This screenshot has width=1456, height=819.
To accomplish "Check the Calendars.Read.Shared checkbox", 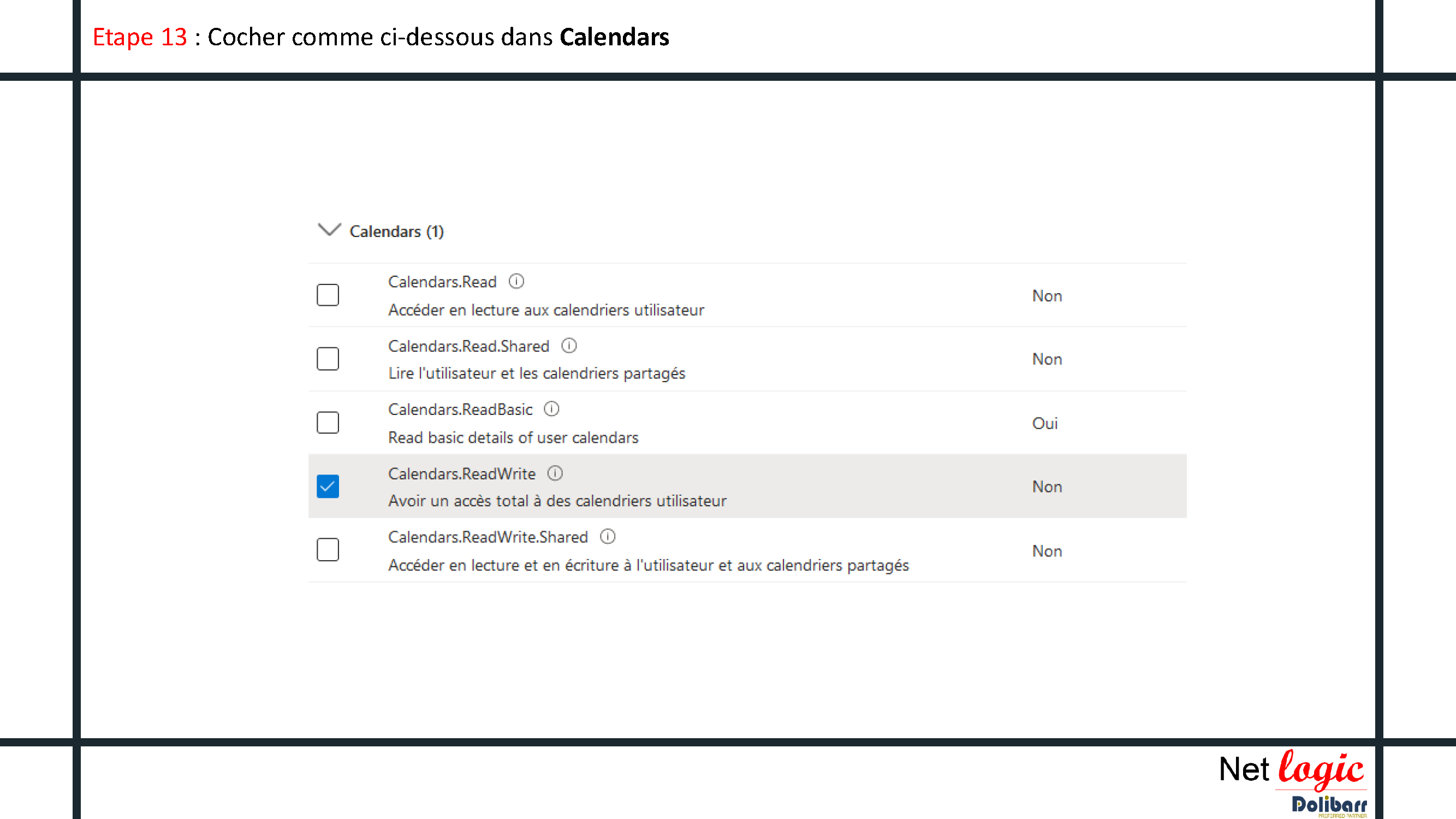I will [x=327, y=359].
